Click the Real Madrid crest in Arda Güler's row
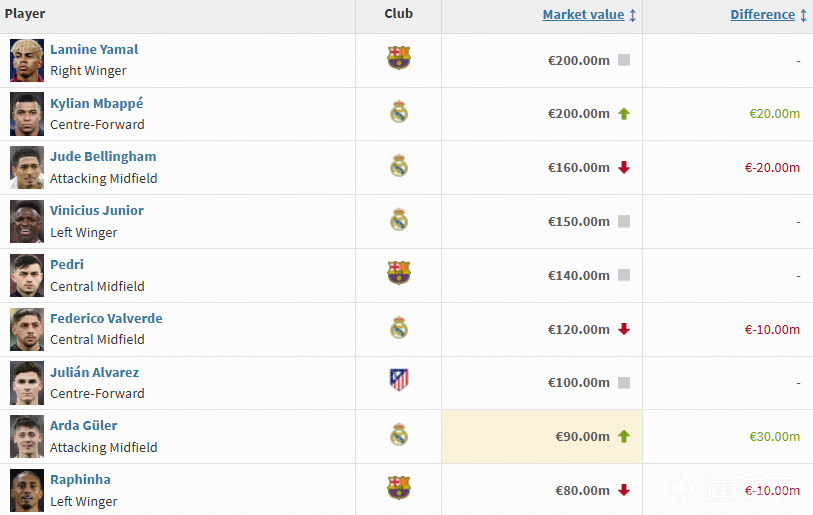Screen dimensions: 813x515 398,435
